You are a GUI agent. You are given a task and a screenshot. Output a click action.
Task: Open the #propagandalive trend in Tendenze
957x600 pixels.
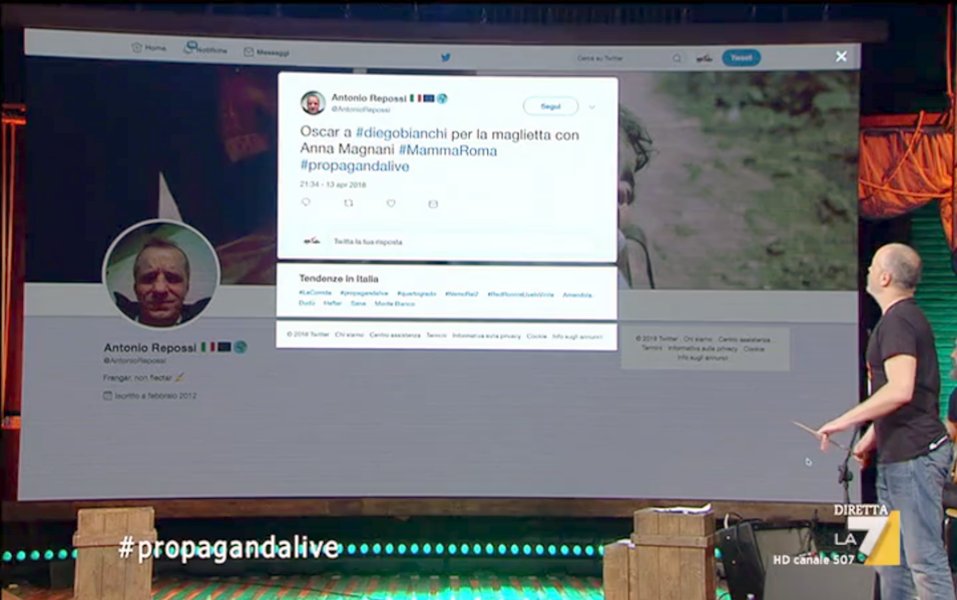pos(364,294)
